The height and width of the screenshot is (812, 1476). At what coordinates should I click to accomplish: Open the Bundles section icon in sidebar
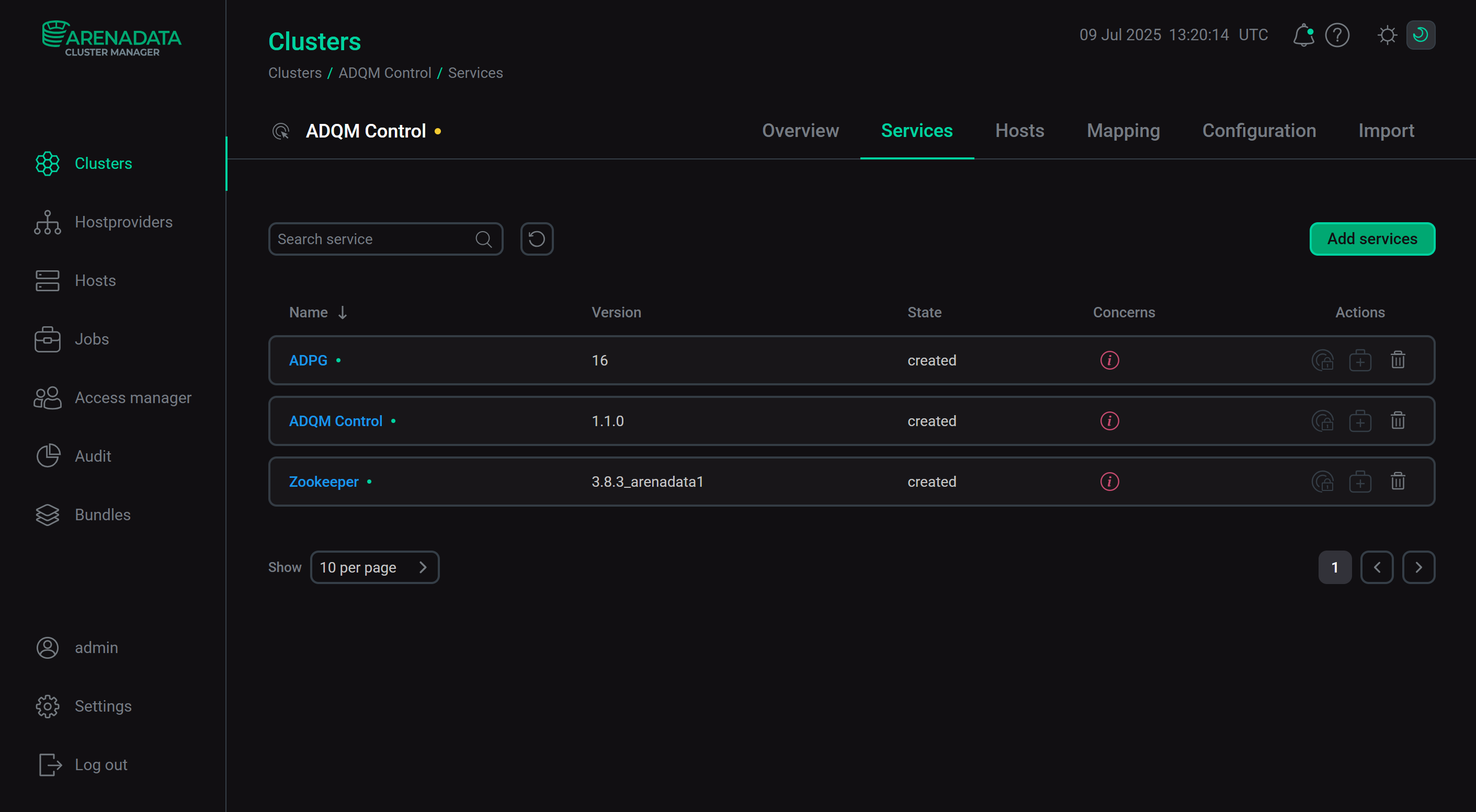pyautogui.click(x=48, y=514)
